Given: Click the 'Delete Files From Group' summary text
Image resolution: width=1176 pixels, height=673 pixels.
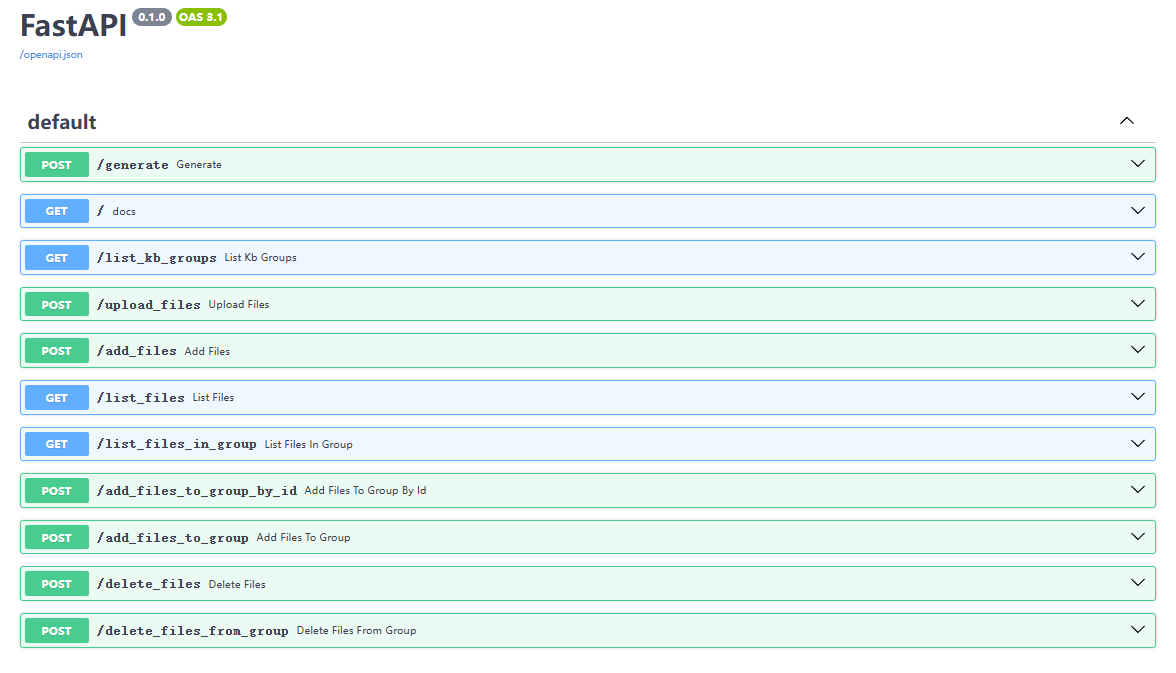Looking at the screenshot, I should click(x=356, y=630).
